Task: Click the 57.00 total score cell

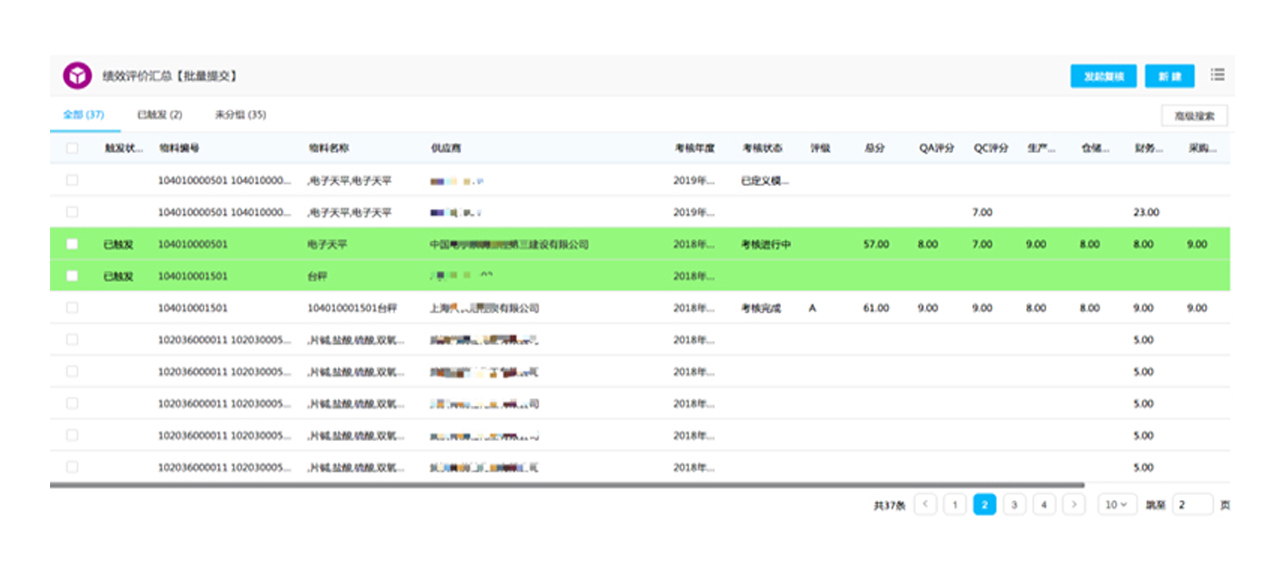Action: [876, 244]
